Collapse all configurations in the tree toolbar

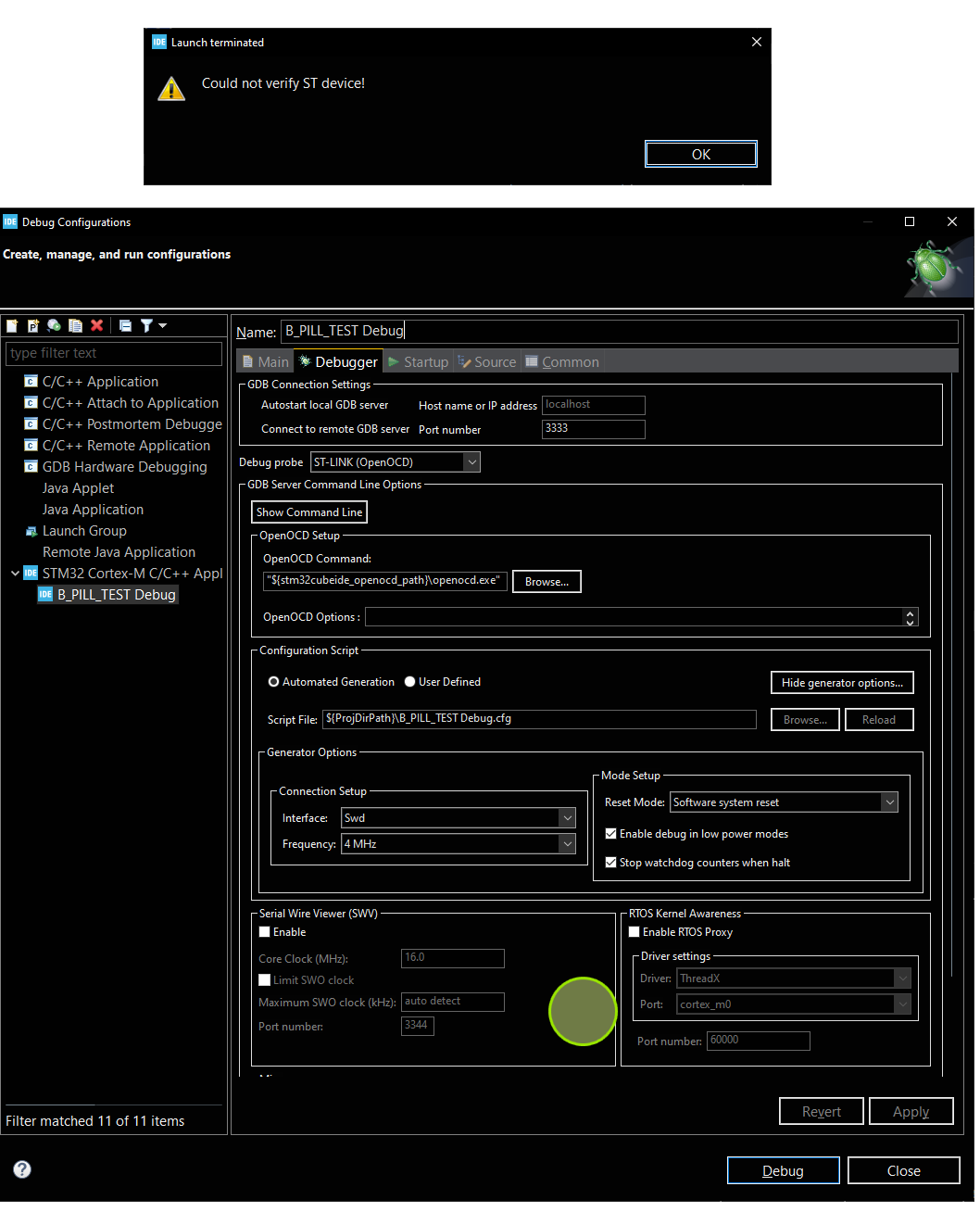coord(125,326)
